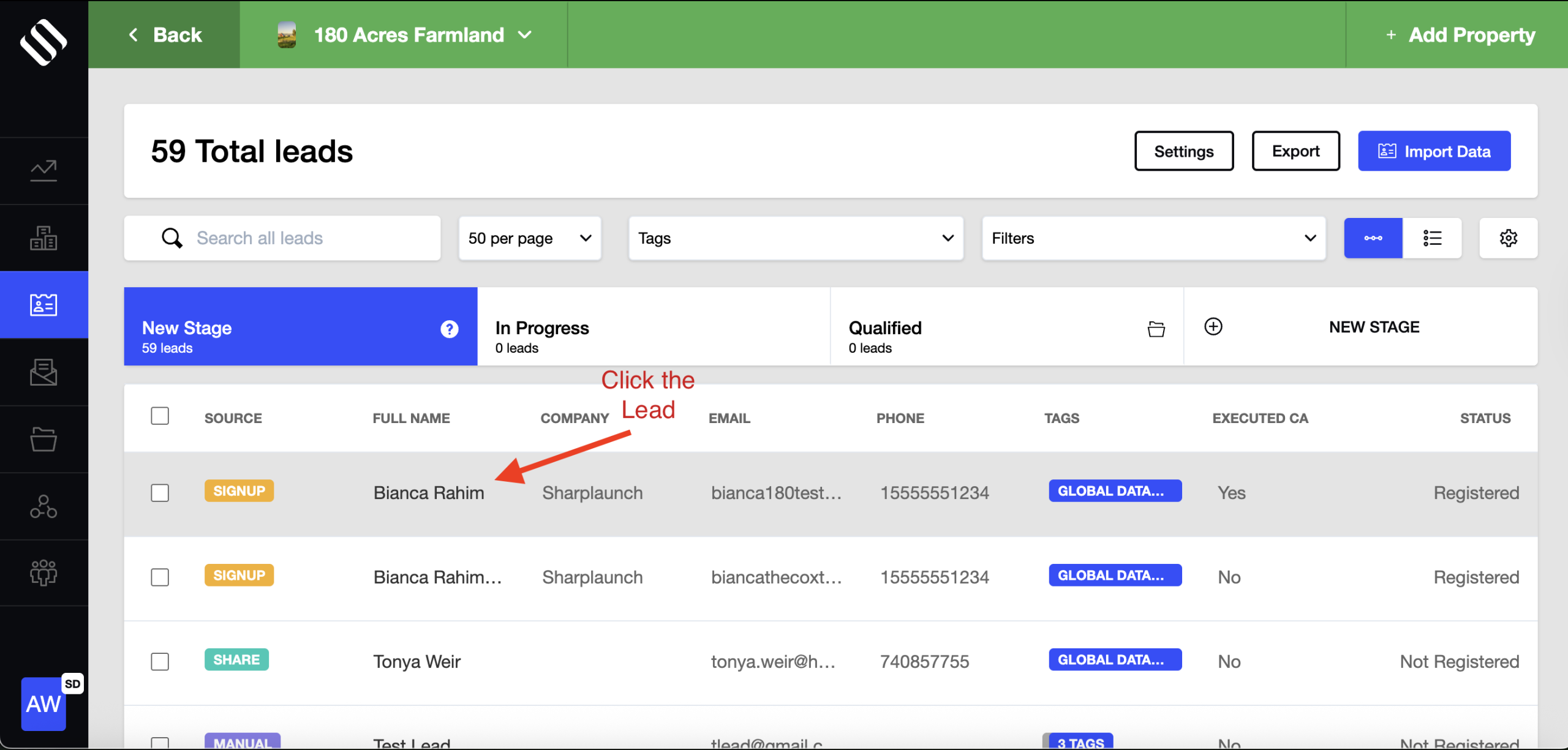Click the Qualified stage folder icon

(x=1156, y=329)
